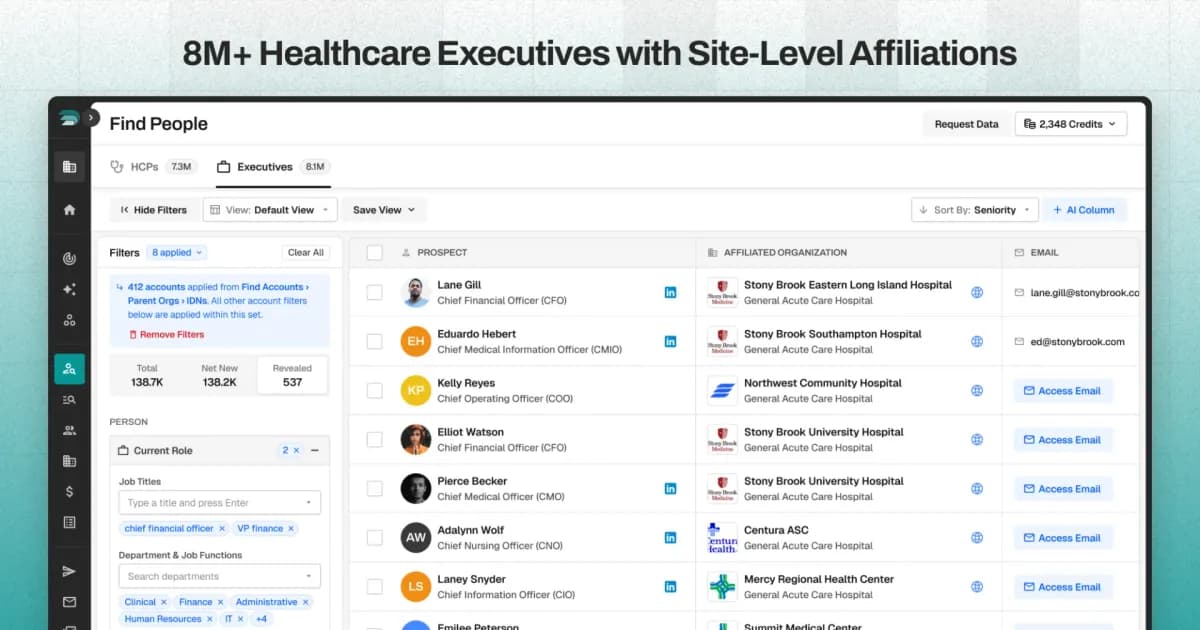1200x630 pixels.
Task: Click the Find People sidebar icon
Action: click(69, 369)
